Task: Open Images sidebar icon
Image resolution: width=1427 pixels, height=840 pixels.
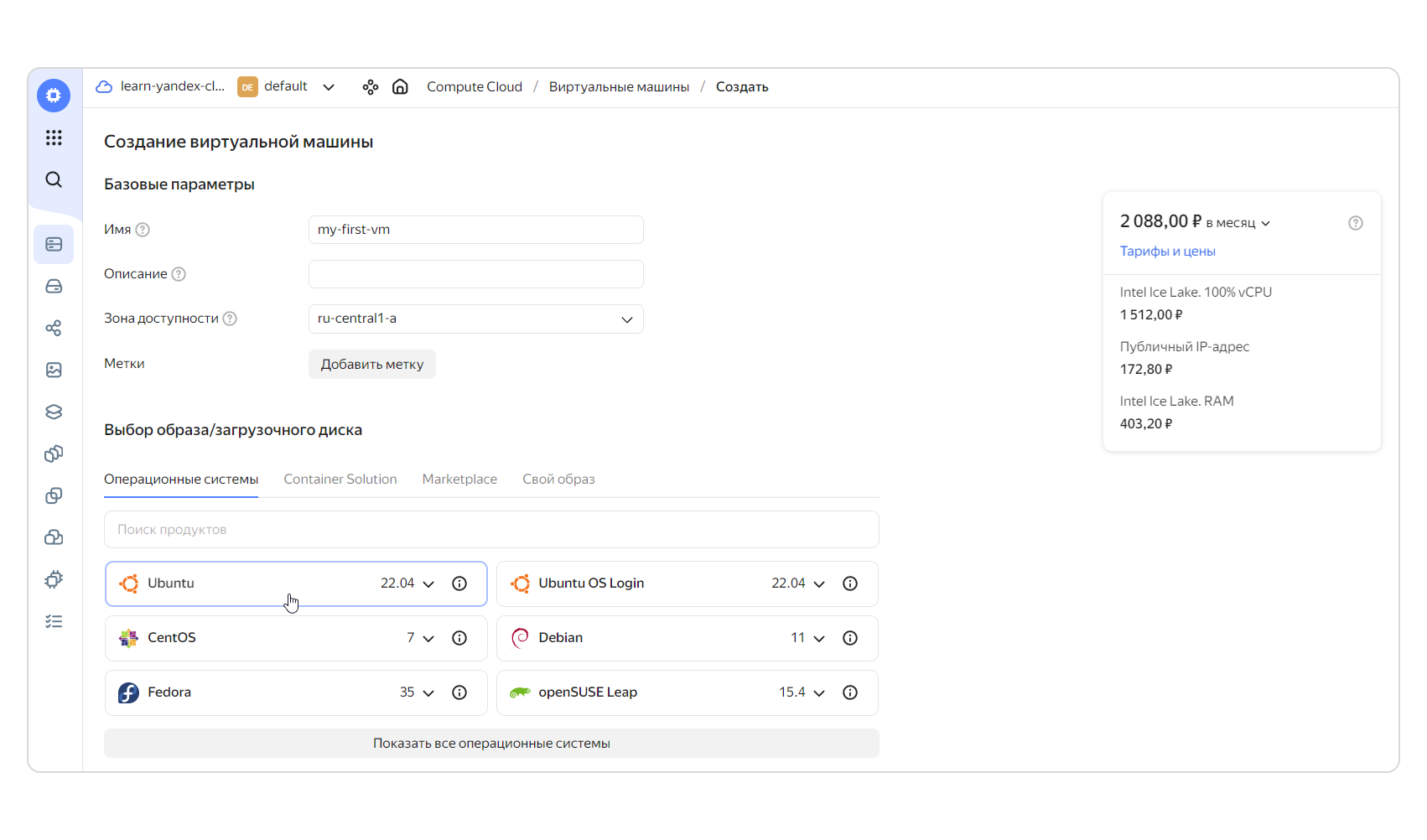Action: (54, 370)
